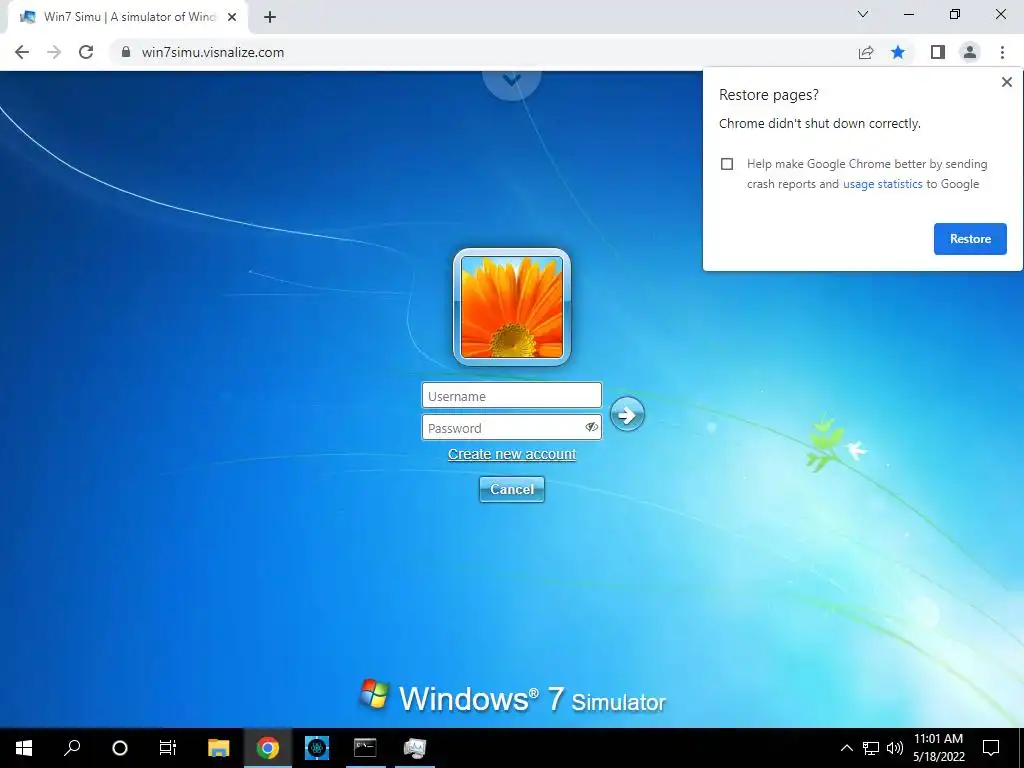This screenshot has height=768, width=1024.
Task: Switch to Chrome in taskbar
Action: (268, 748)
